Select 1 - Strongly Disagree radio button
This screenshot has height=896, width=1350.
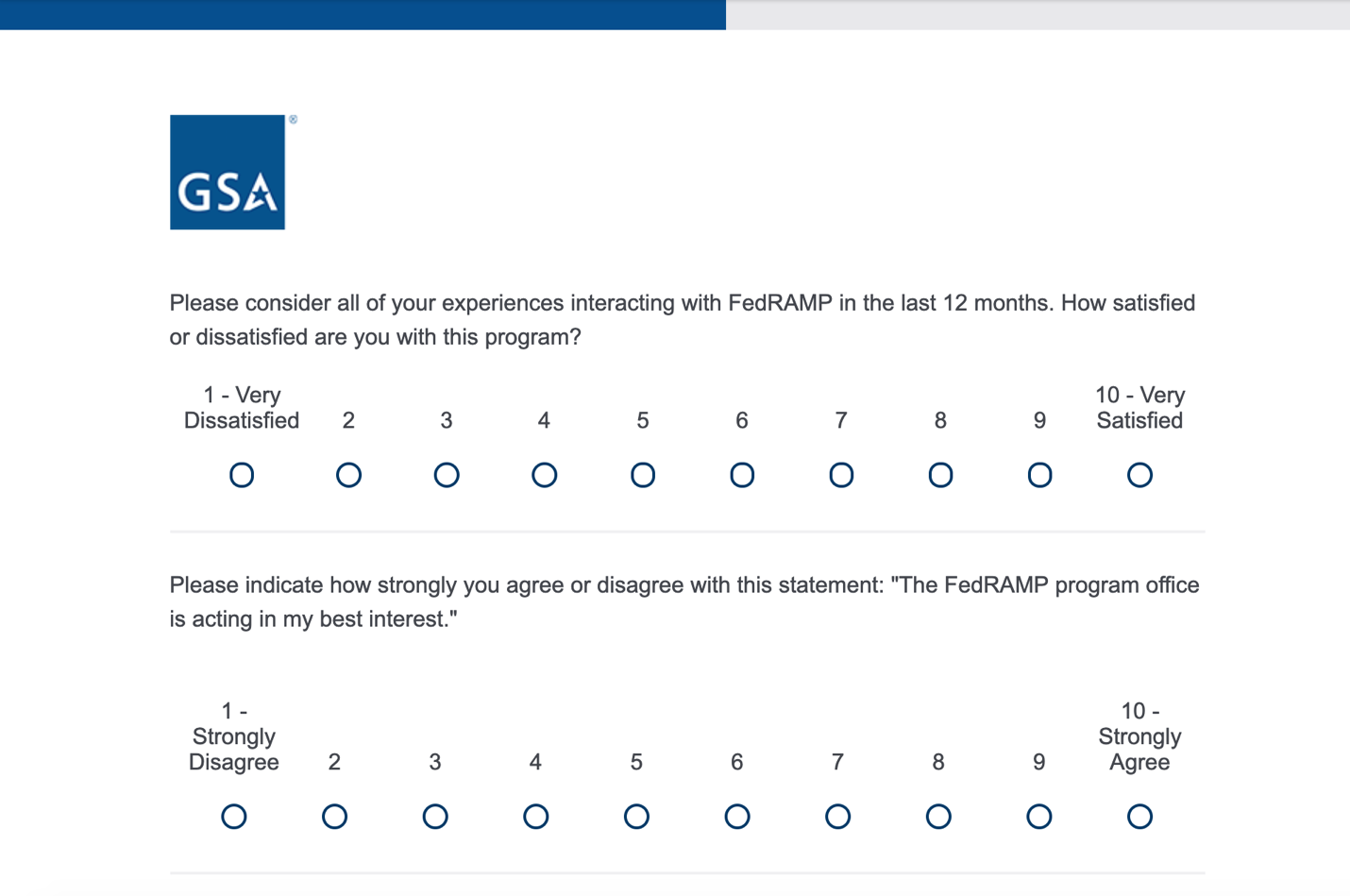pos(234,817)
